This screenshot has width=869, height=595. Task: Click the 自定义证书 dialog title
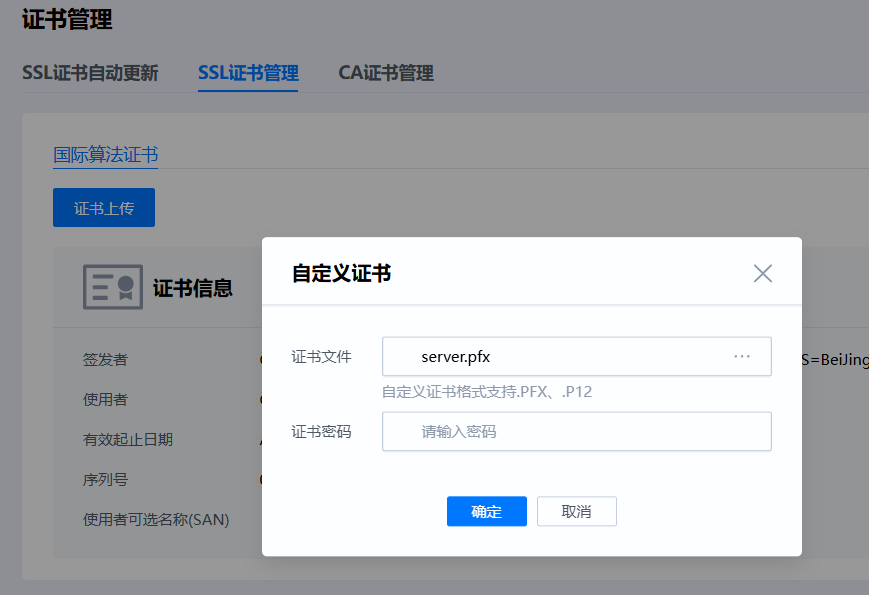point(341,273)
